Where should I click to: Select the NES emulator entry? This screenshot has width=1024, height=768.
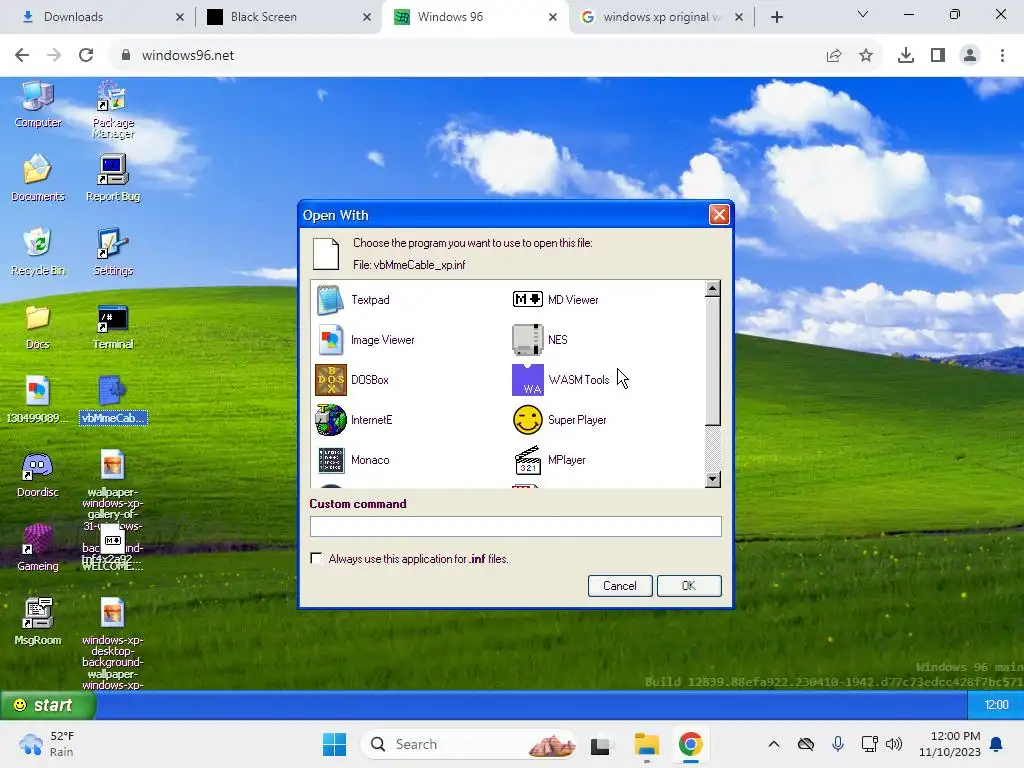pos(540,340)
